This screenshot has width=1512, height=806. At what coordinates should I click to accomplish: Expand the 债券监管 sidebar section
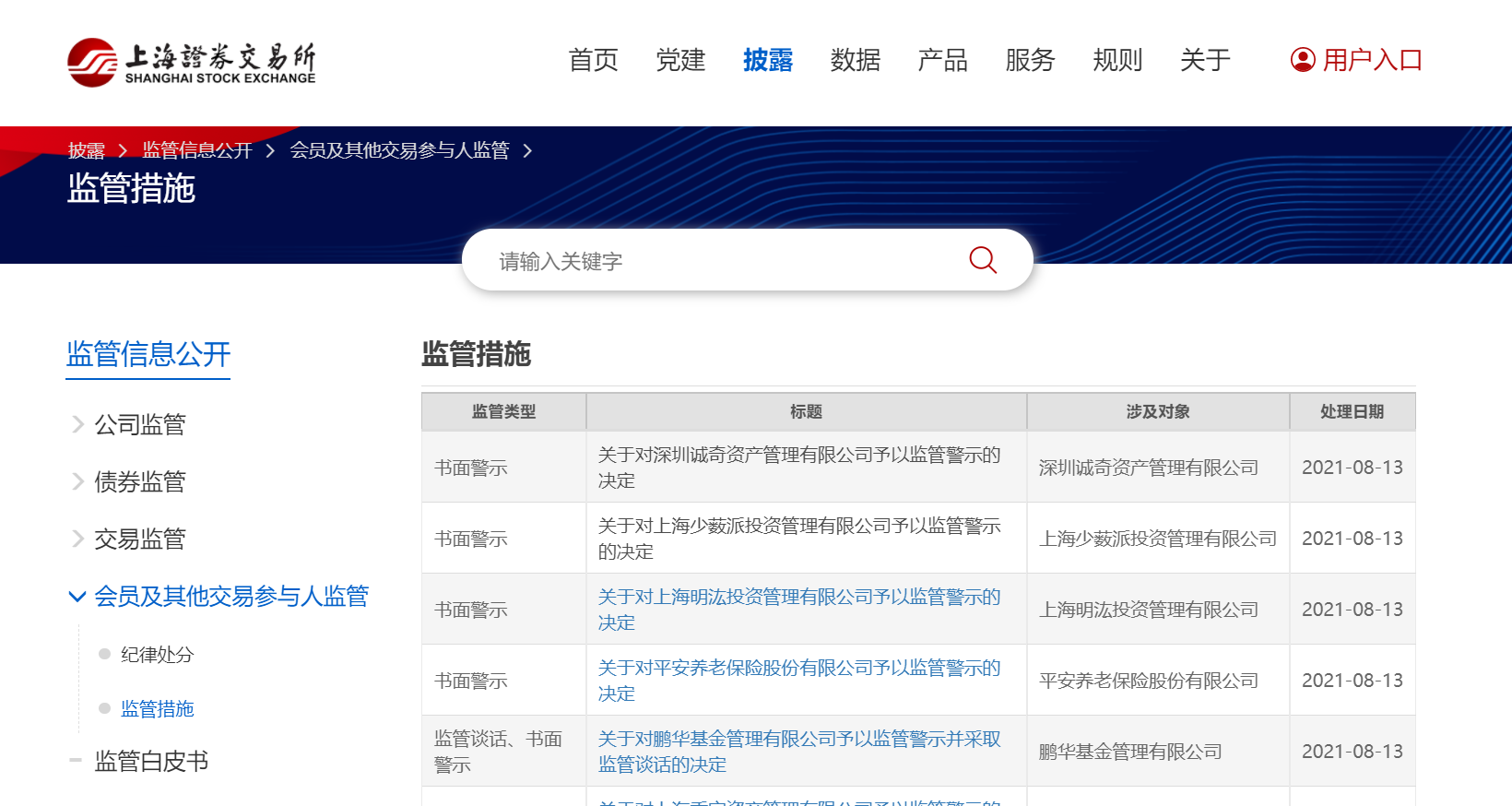coord(78,481)
